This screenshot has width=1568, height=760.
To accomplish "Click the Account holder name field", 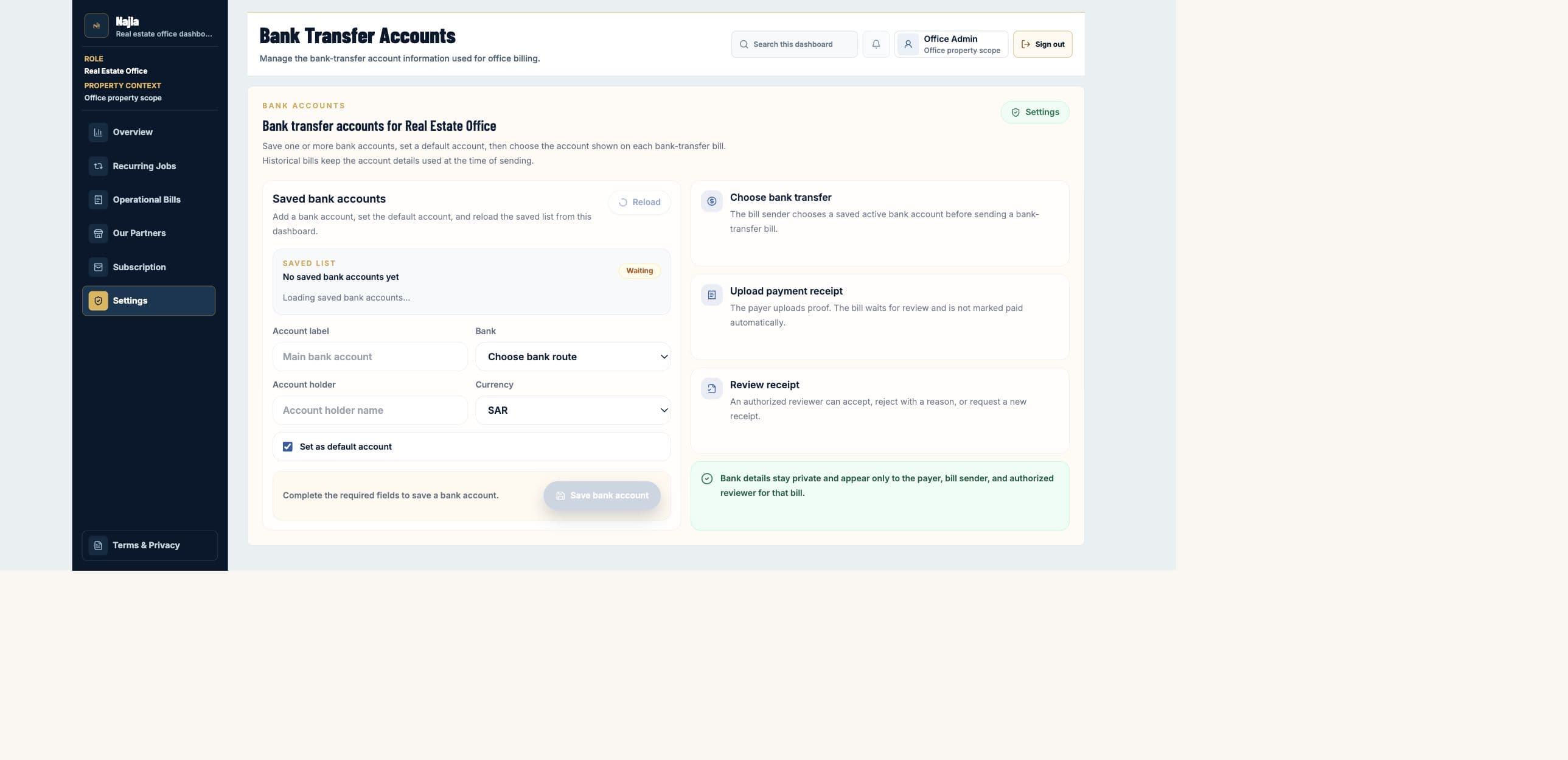I will (x=369, y=410).
